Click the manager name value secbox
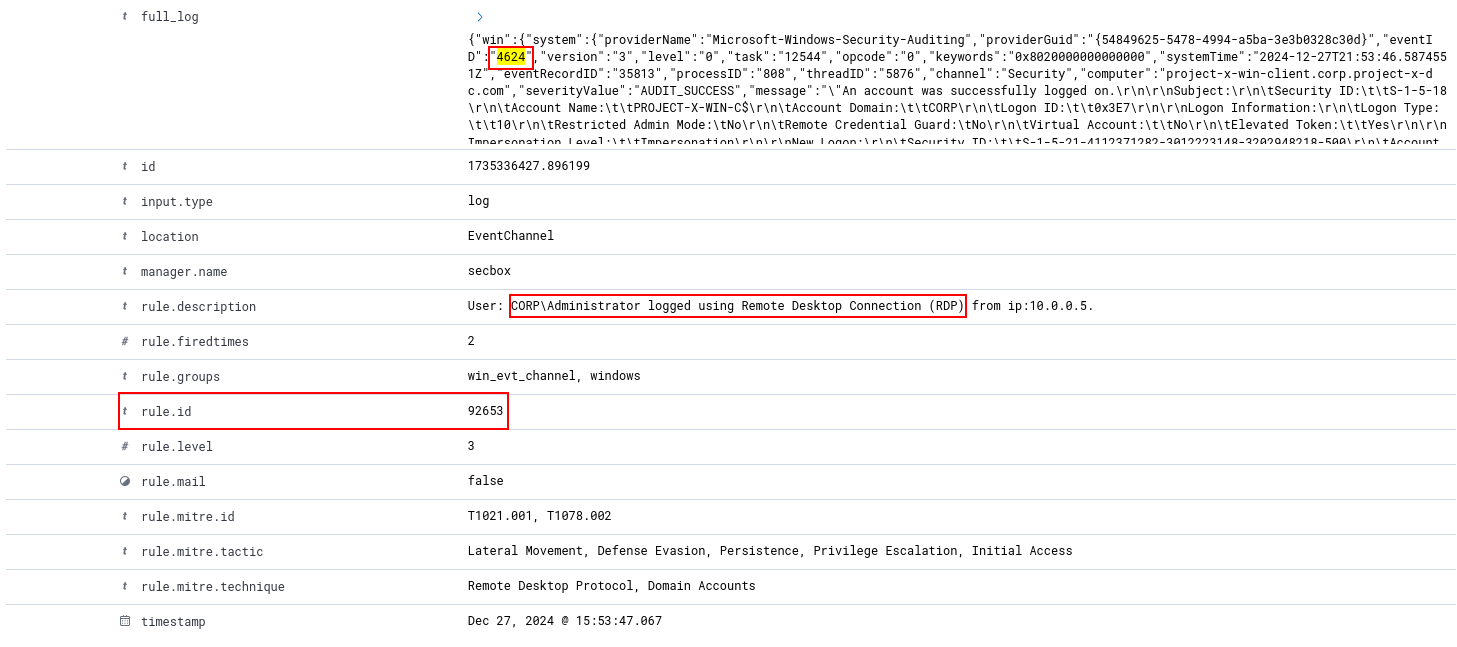The height and width of the screenshot is (647, 1457). [489, 271]
